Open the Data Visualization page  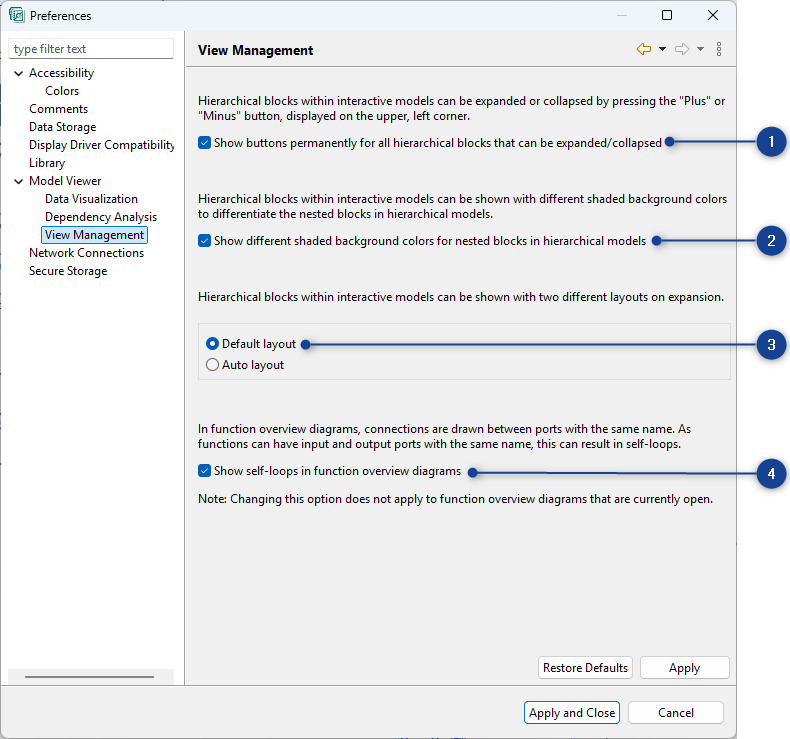(91, 199)
